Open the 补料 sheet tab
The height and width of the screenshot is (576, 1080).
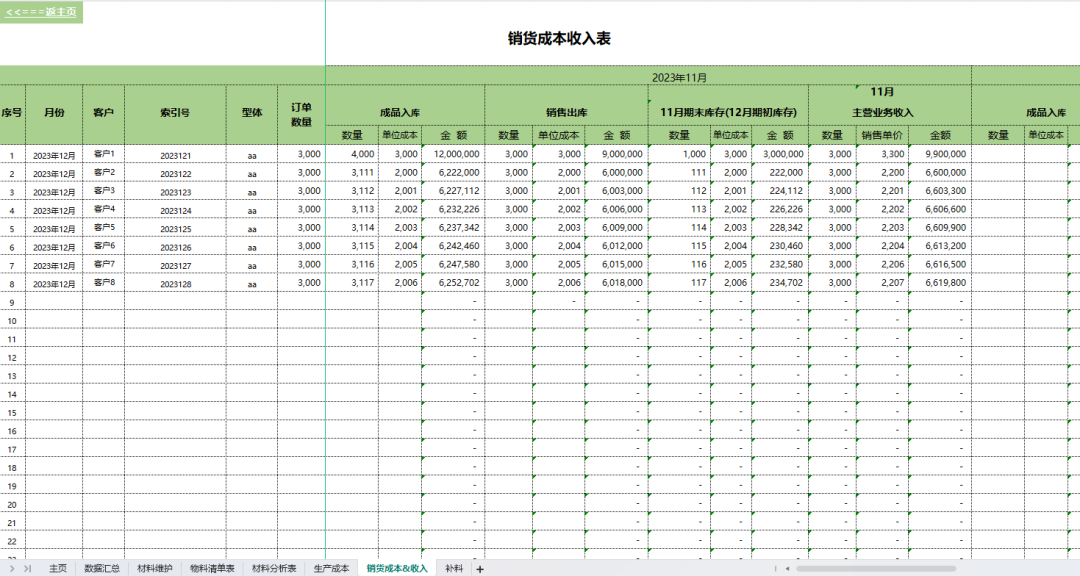(x=454, y=568)
